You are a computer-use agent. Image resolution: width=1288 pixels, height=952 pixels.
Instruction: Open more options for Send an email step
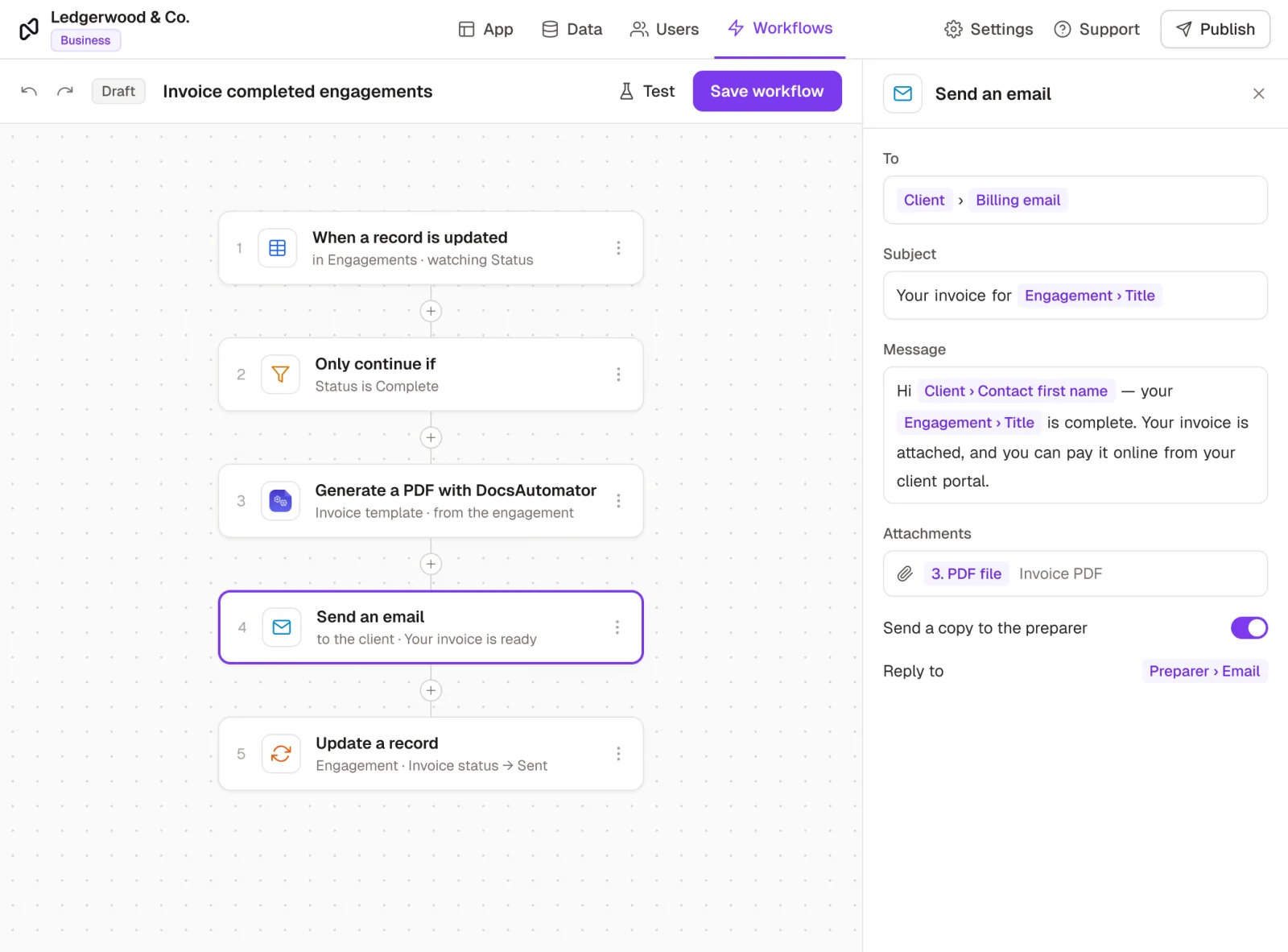tap(617, 627)
